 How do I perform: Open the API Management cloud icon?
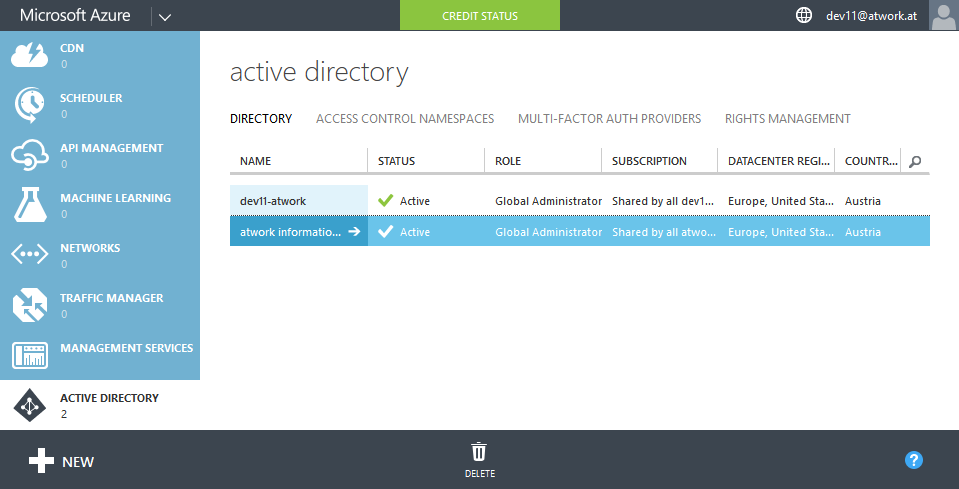29,155
